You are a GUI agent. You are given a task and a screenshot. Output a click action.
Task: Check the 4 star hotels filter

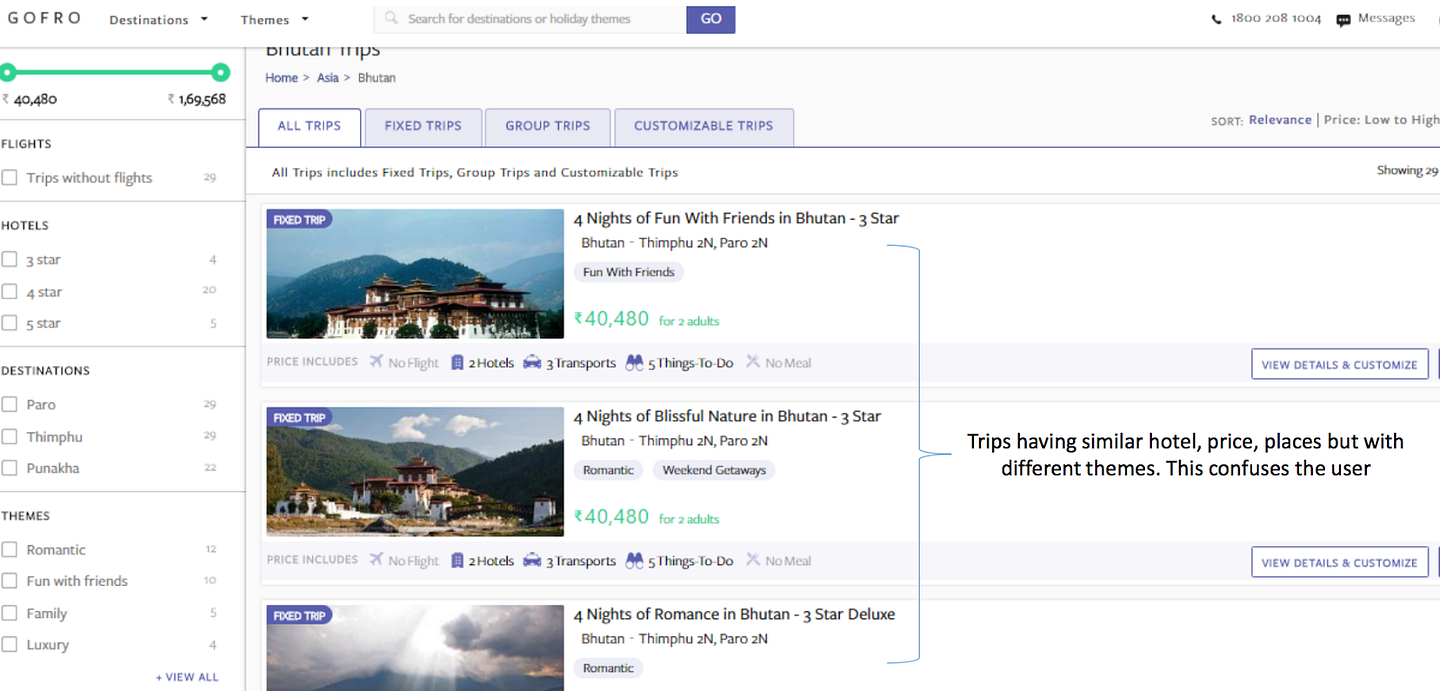point(10,292)
